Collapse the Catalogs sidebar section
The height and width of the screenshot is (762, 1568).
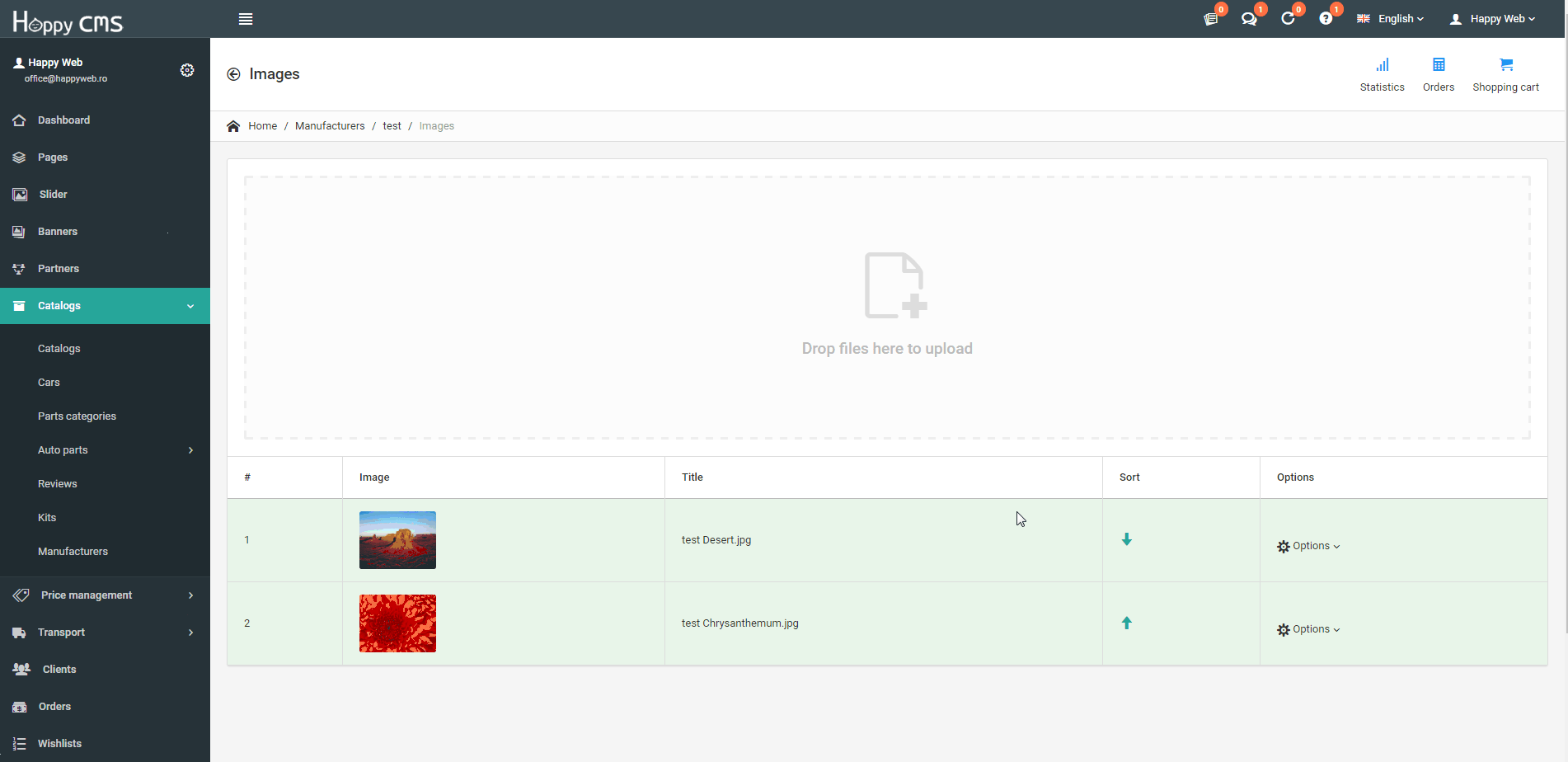pyautogui.click(x=105, y=306)
